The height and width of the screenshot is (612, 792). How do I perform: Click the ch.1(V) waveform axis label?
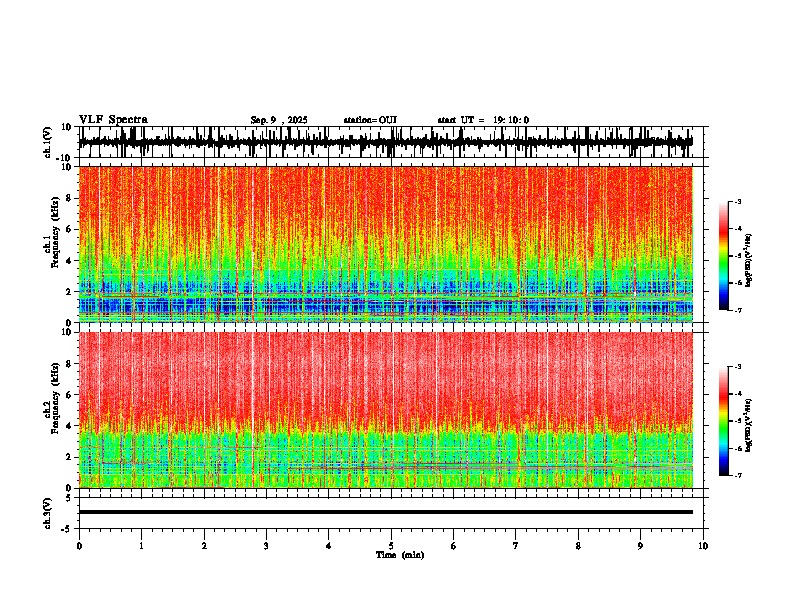(x=48, y=142)
